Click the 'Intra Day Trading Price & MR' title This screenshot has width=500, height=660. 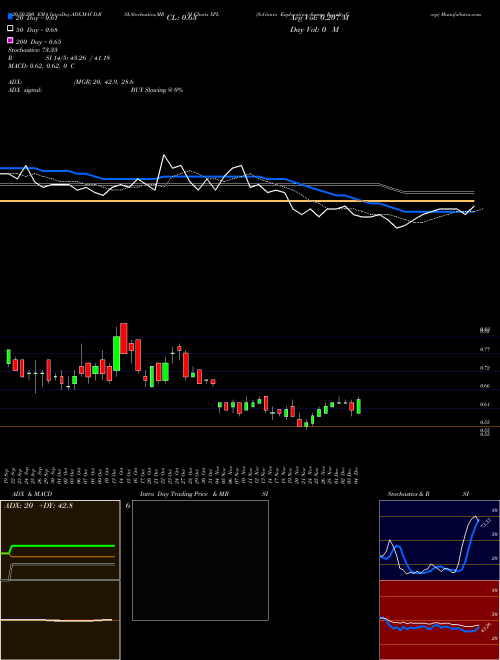tap(184, 494)
